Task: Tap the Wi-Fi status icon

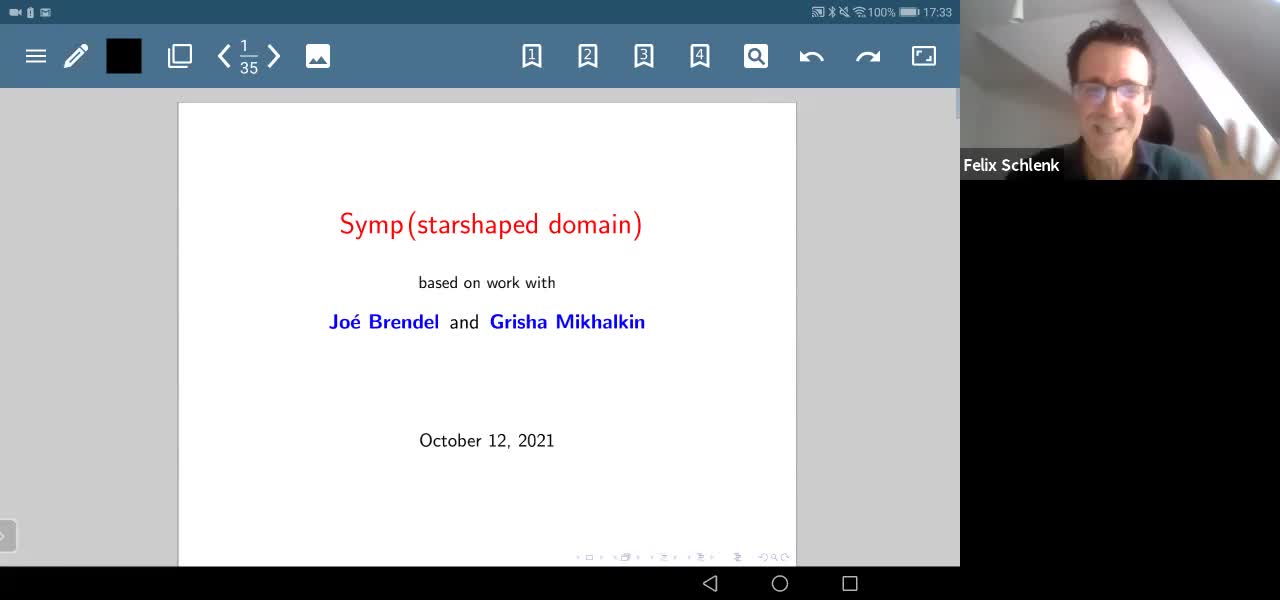Action: pyautogui.click(x=859, y=12)
